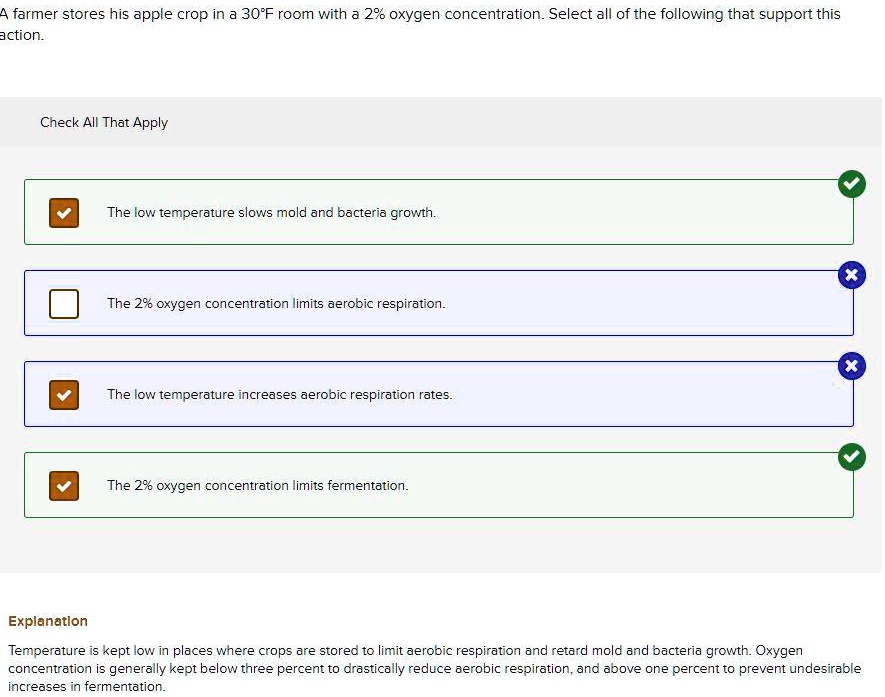The height and width of the screenshot is (697, 885).
Task: Click blue X icon on limits aerobic respiration option
Action: click(852, 275)
